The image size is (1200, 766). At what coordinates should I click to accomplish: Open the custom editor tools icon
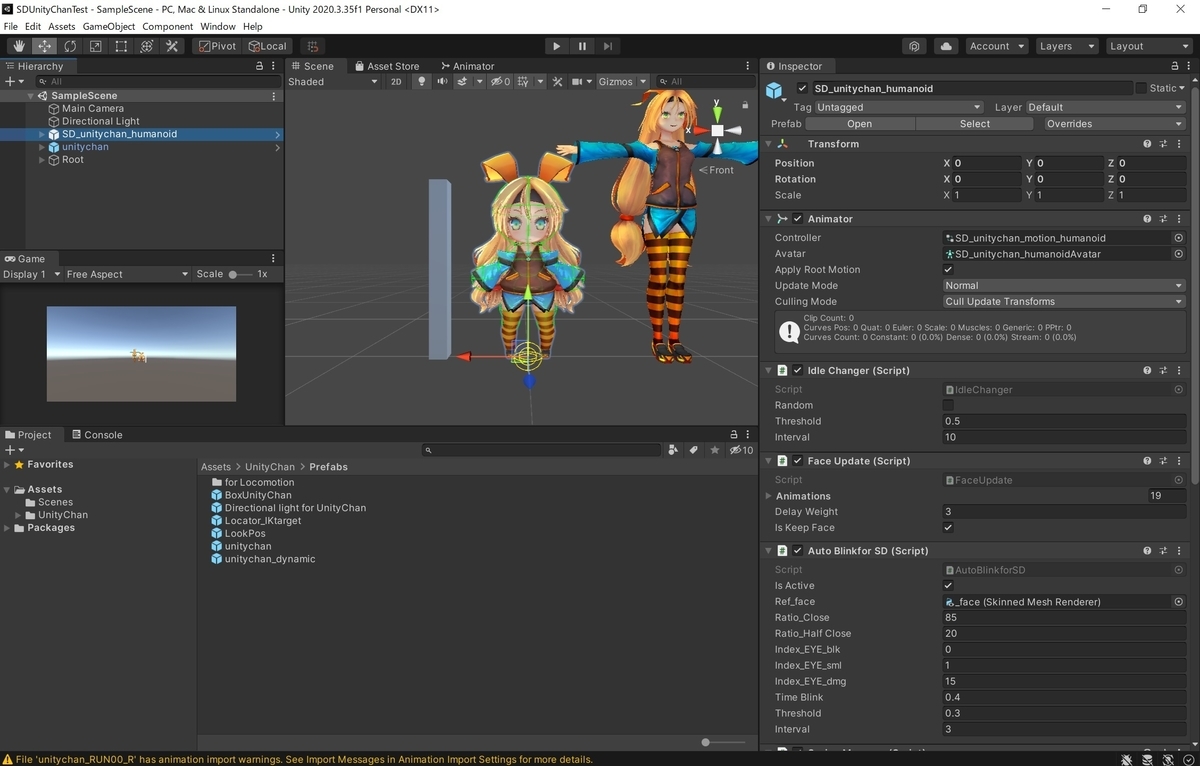(172, 46)
